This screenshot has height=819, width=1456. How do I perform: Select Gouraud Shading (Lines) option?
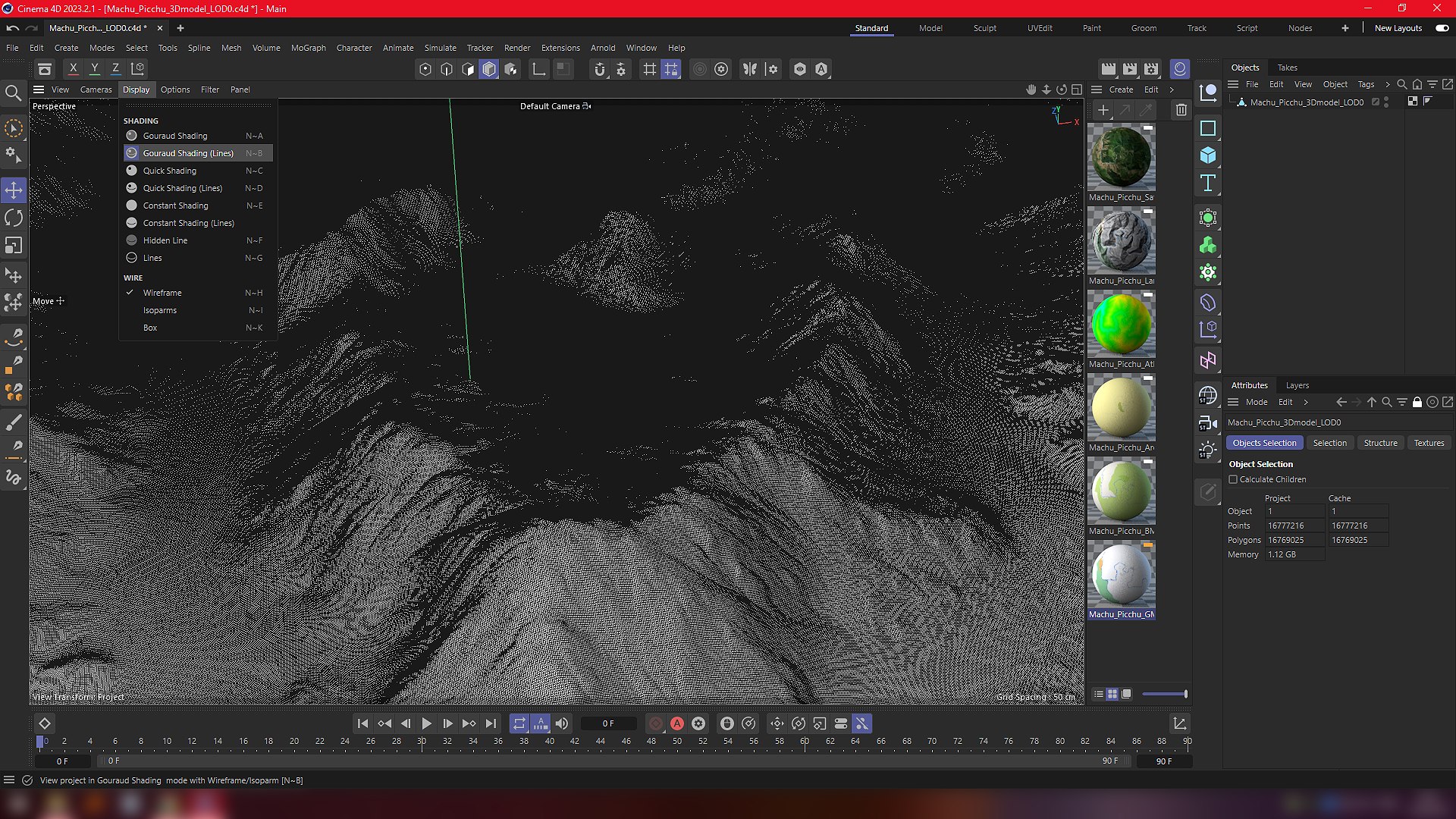click(x=198, y=153)
